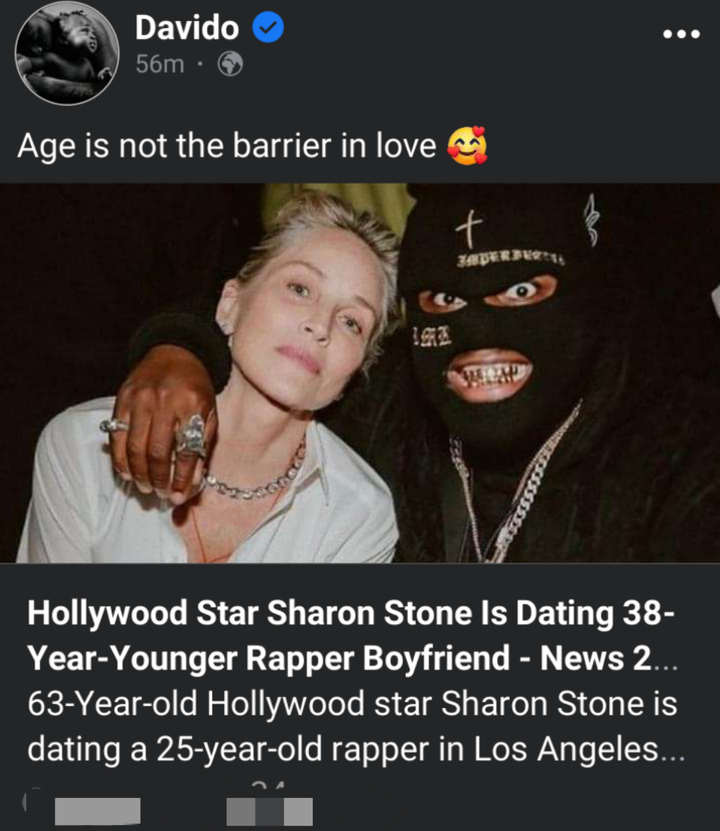The image size is (720, 831).
Task: Click the truncated 'News 2...' headline ending
Action: [609, 659]
